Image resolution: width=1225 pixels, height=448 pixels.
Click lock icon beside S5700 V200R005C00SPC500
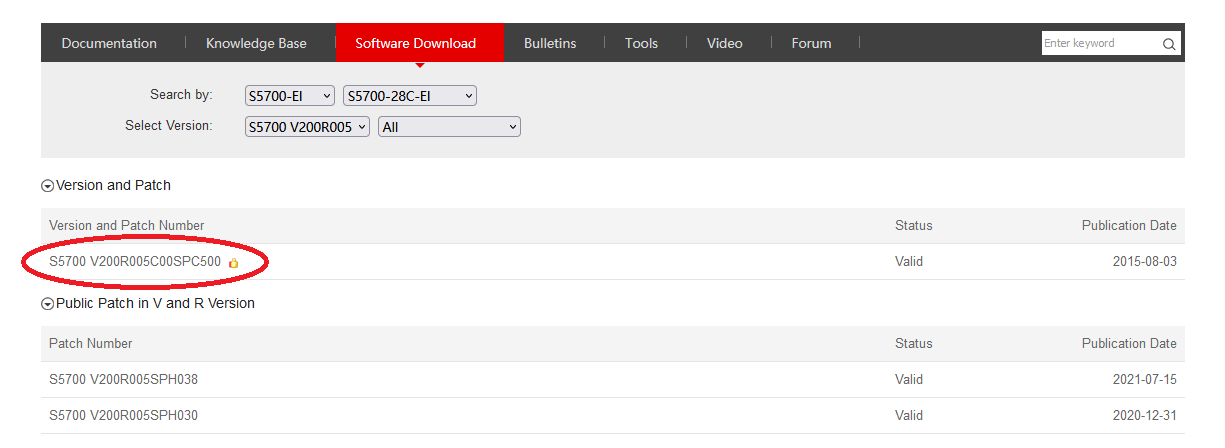[x=233, y=262]
